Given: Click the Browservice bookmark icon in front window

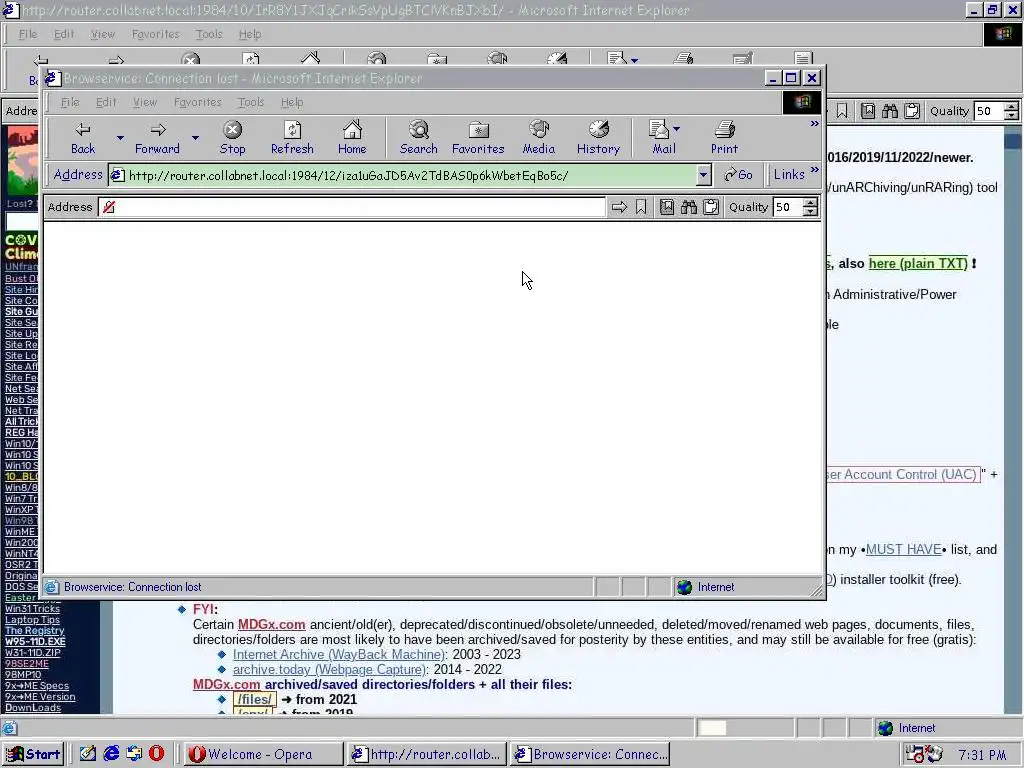Looking at the screenshot, I should click(x=641, y=207).
